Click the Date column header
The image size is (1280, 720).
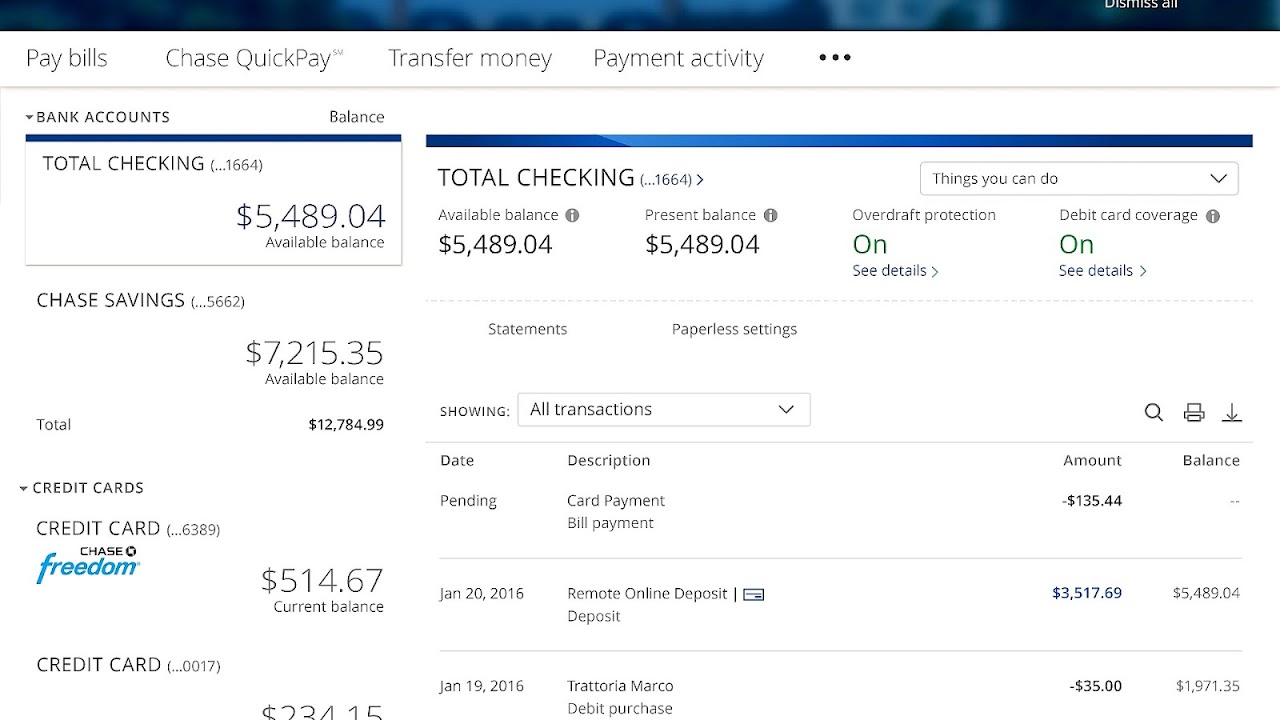457,461
